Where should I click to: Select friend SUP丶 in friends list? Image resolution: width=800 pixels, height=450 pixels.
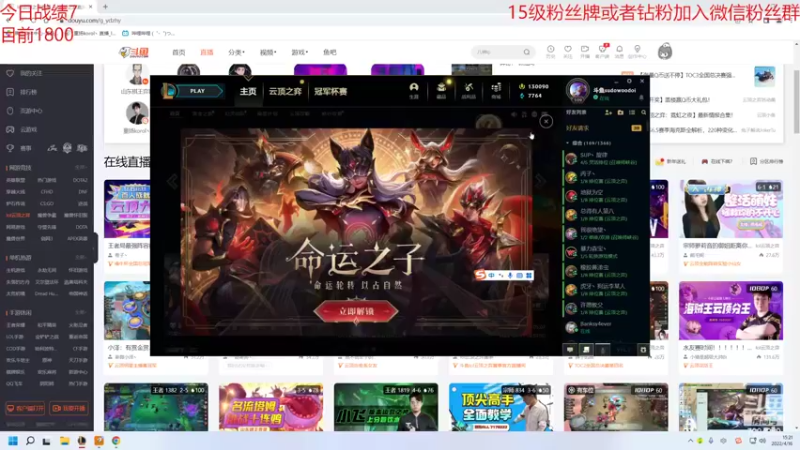coord(604,159)
